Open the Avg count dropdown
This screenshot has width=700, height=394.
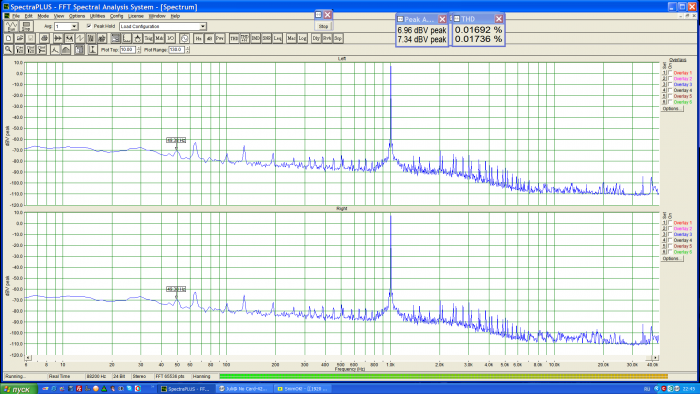tap(74, 27)
